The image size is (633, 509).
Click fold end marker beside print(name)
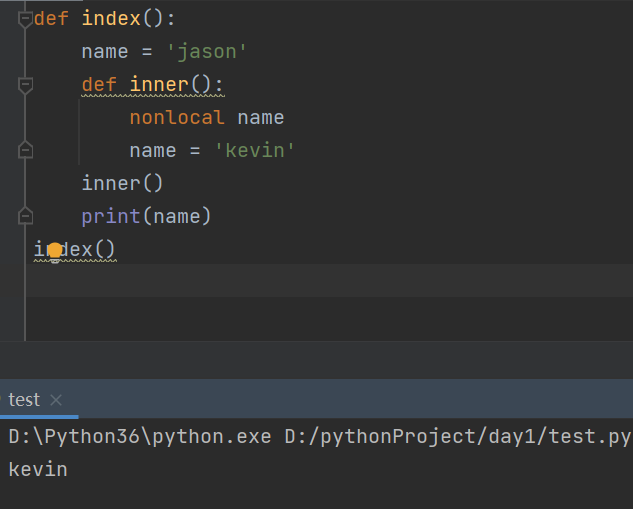pos(25,216)
